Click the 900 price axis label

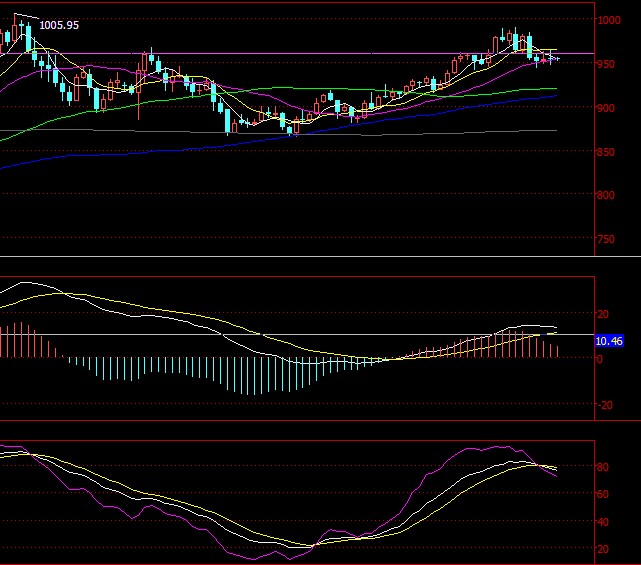605,108
